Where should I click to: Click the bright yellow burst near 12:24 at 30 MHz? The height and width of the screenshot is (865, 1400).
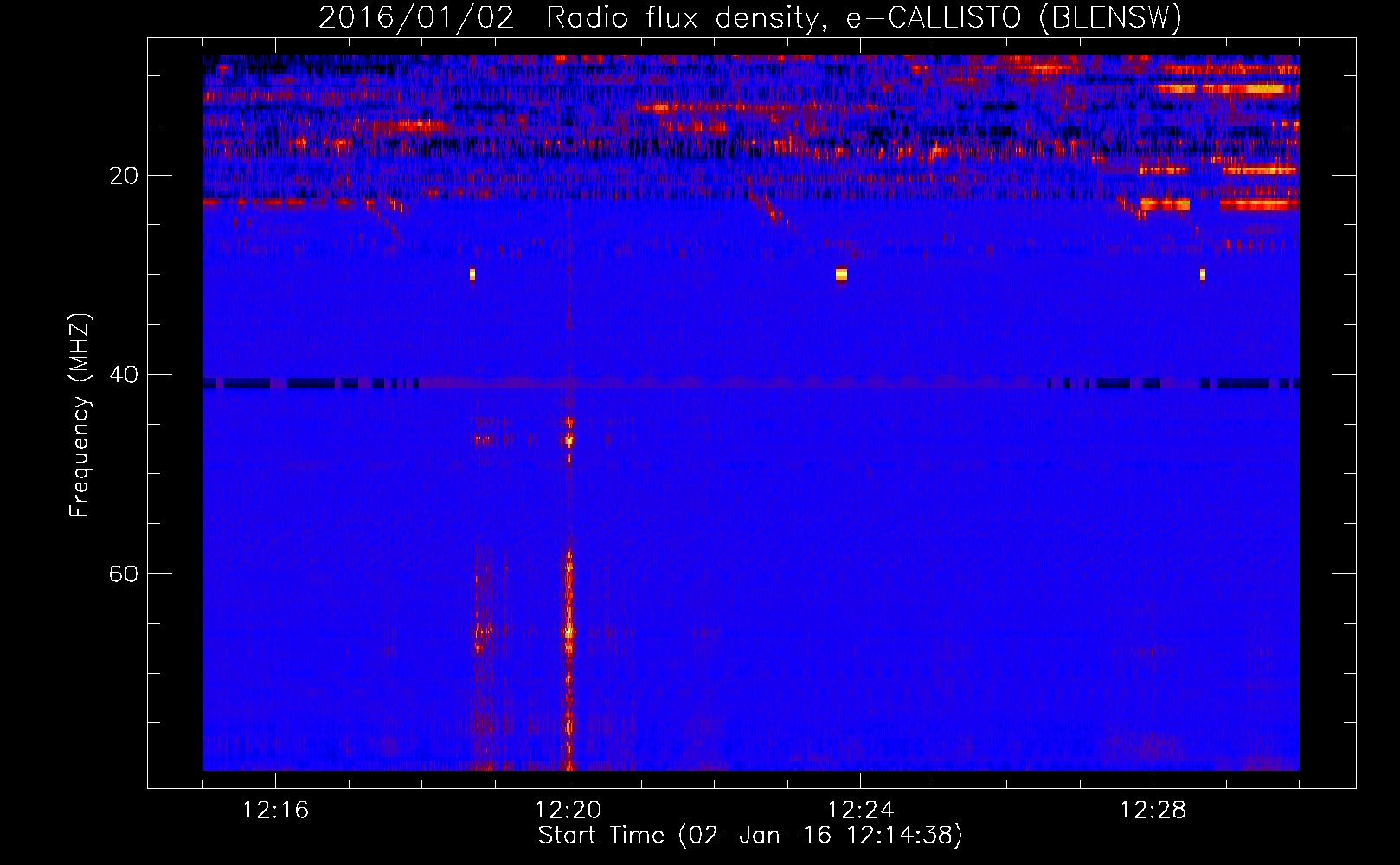(x=841, y=275)
